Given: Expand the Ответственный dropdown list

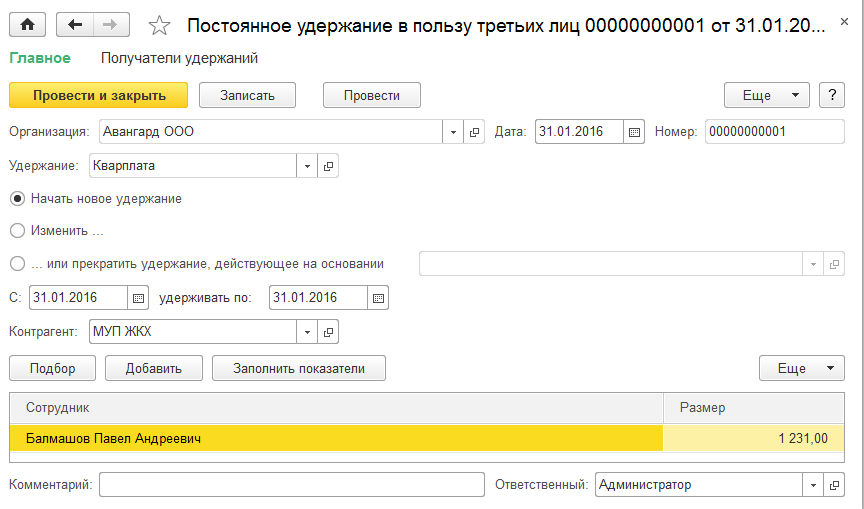Looking at the screenshot, I should [x=813, y=485].
